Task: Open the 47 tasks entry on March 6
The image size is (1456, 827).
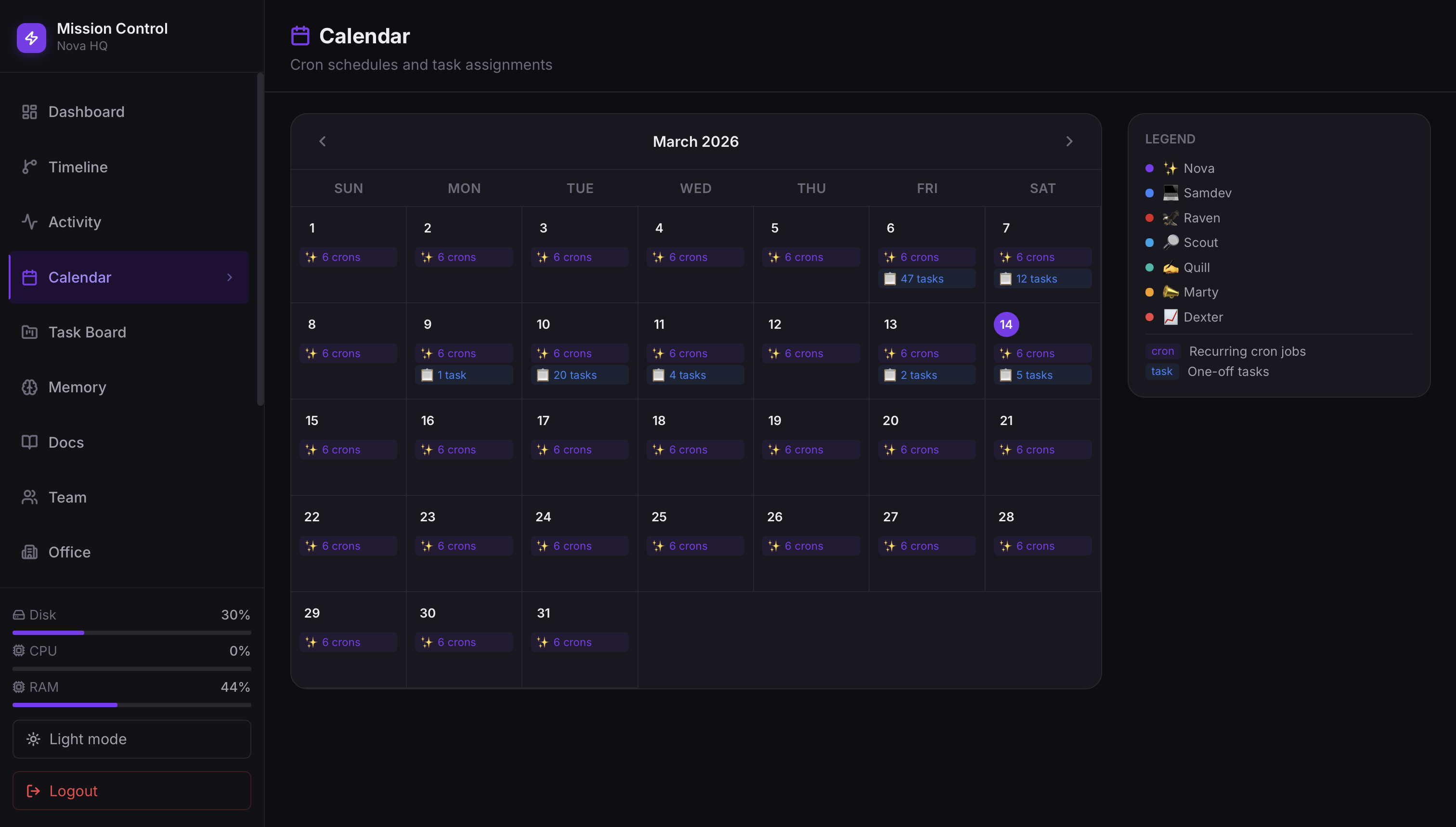Action: click(926, 278)
